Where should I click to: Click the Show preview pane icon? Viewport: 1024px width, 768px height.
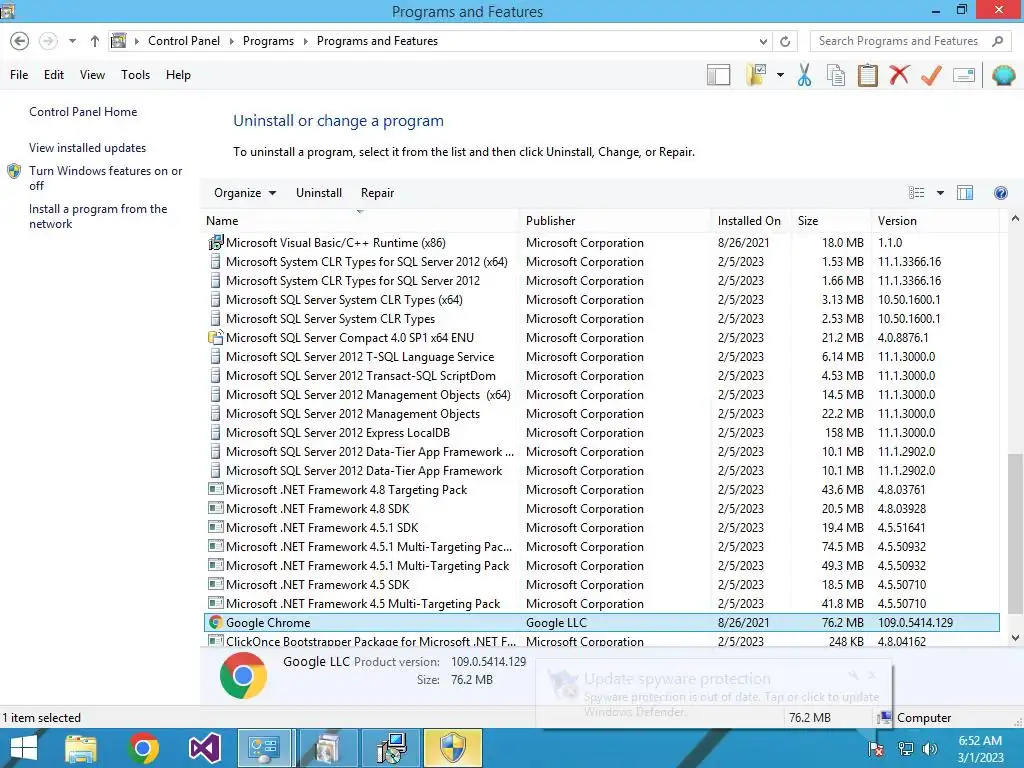point(965,193)
